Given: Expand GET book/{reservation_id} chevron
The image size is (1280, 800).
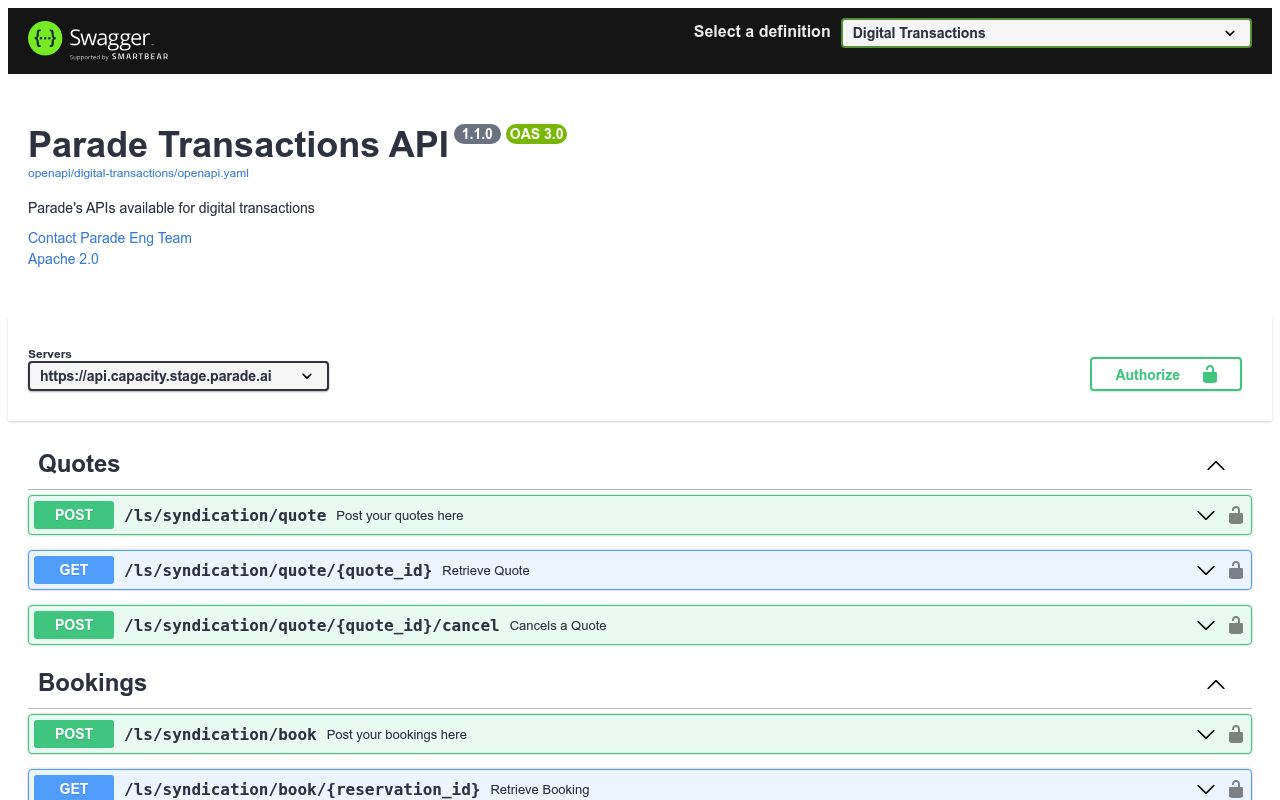Looking at the screenshot, I should [x=1206, y=789].
